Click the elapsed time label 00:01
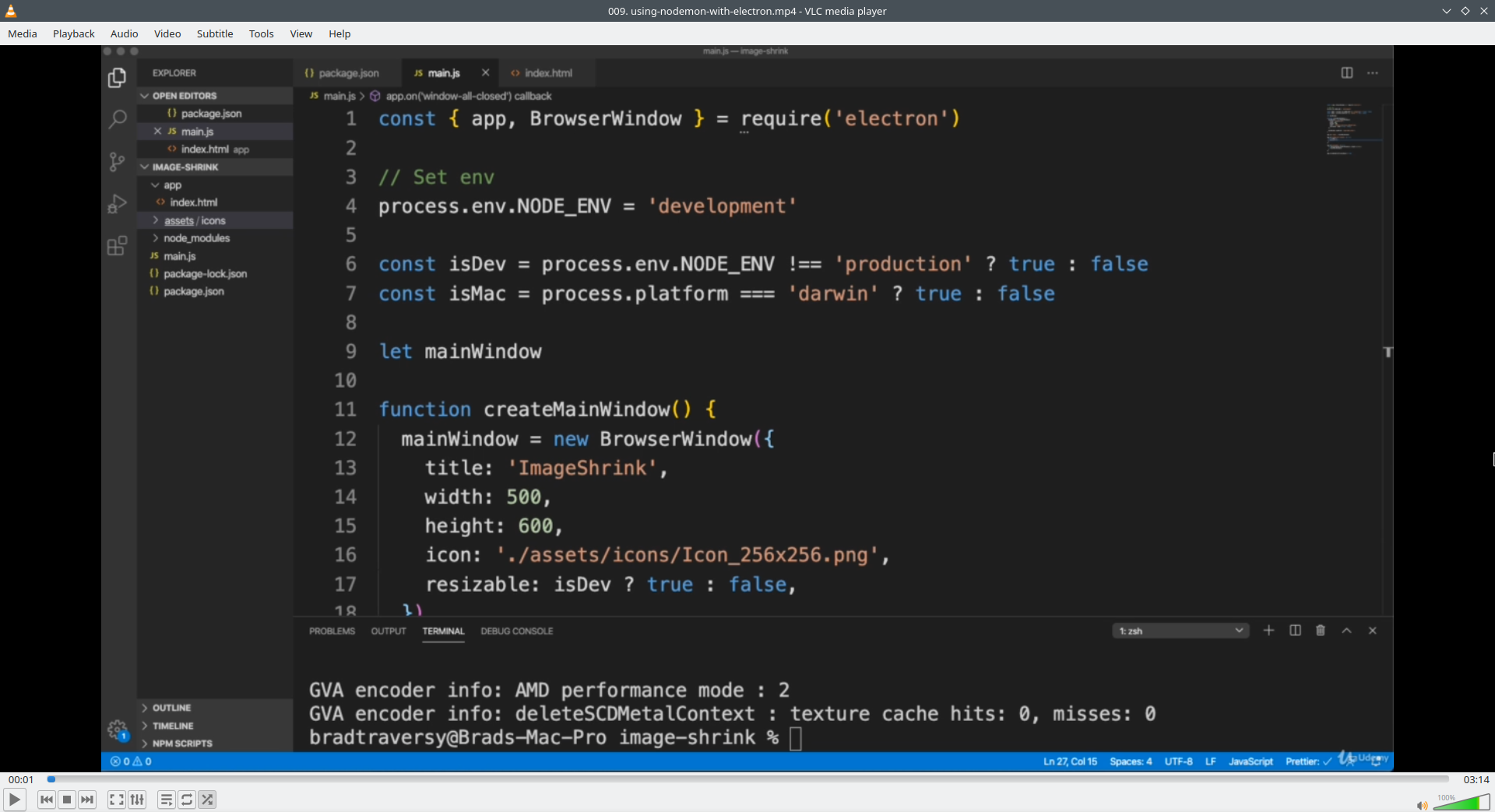The height and width of the screenshot is (812, 1495). (x=21, y=779)
